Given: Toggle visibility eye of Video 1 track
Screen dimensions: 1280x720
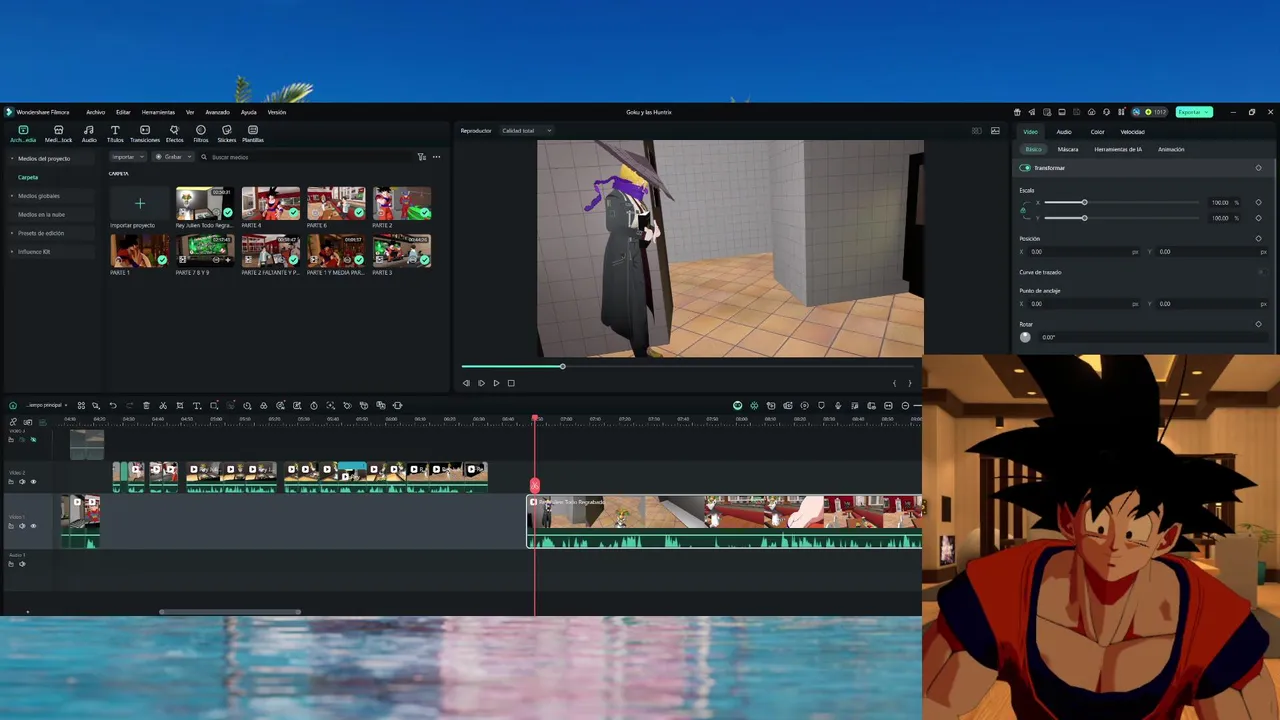Looking at the screenshot, I should tap(33, 526).
